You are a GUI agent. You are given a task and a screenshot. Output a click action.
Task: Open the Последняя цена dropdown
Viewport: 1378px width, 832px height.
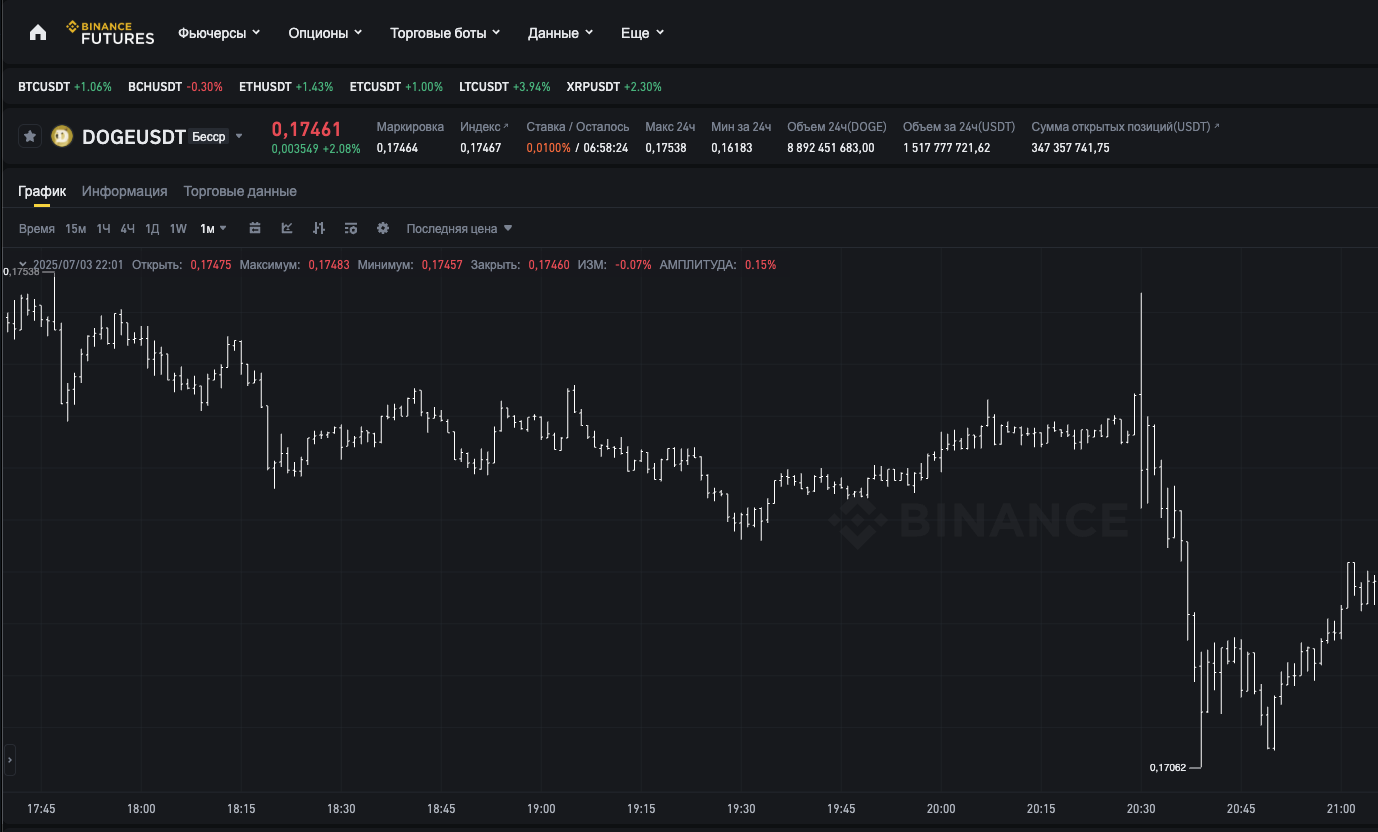[x=459, y=229]
